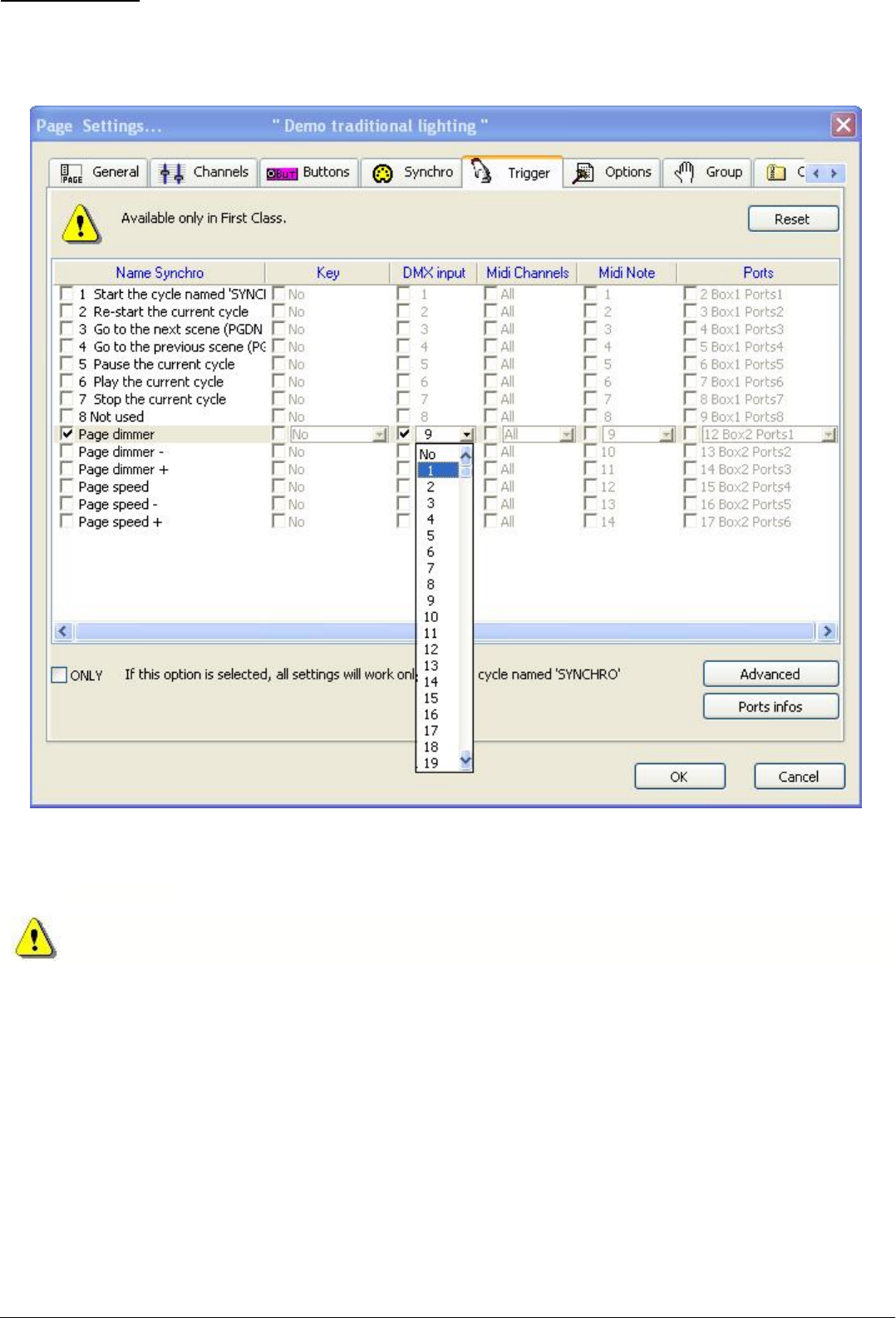Open Ports infos
Viewport: 896px width, 1318px height.
pos(770,706)
